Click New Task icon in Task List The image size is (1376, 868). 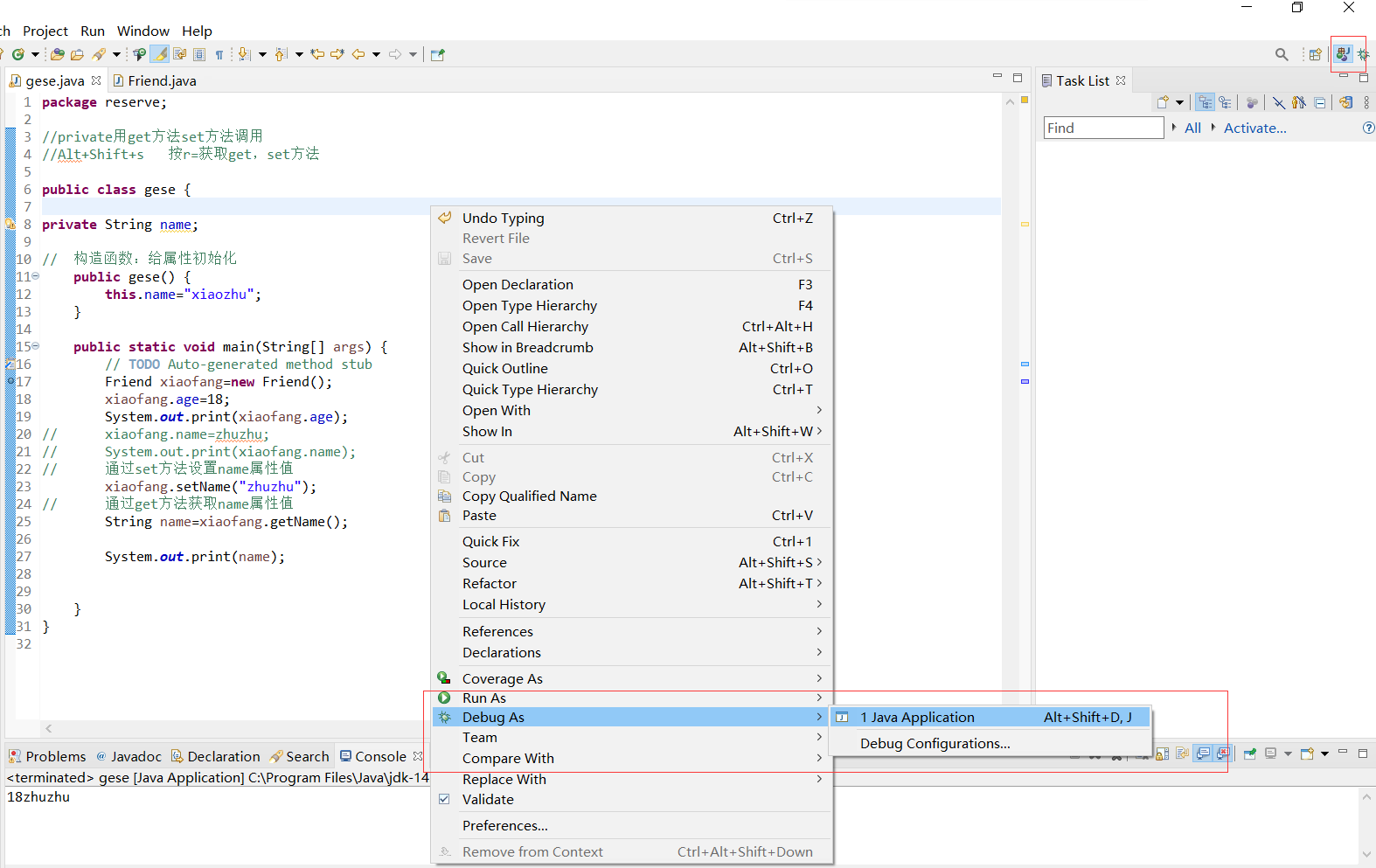coord(1163,102)
